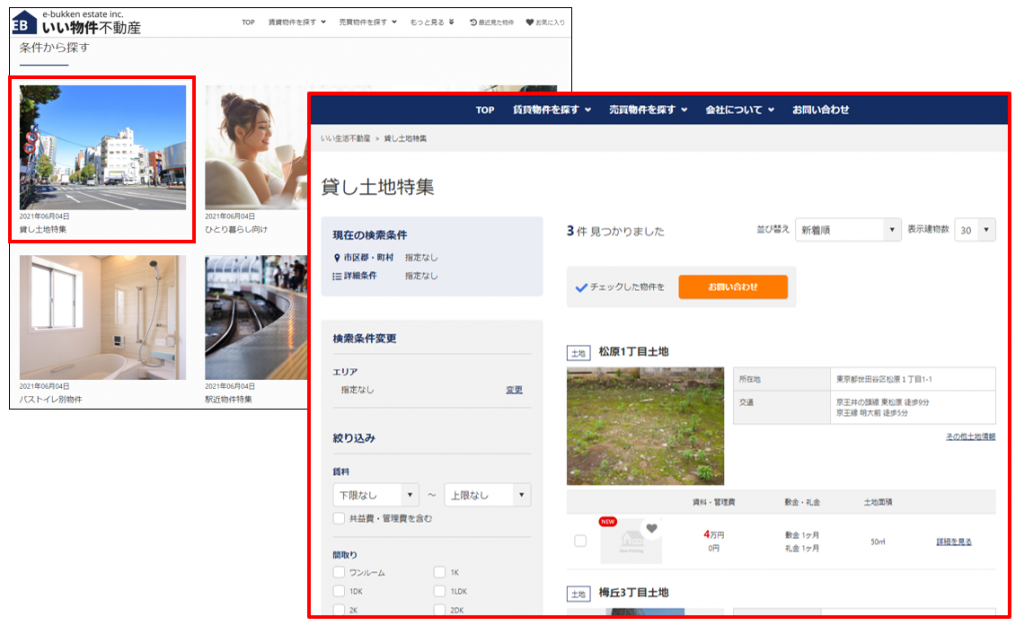
Task: Expand the 表示建物数 30 dropdown
Action: coord(975,230)
